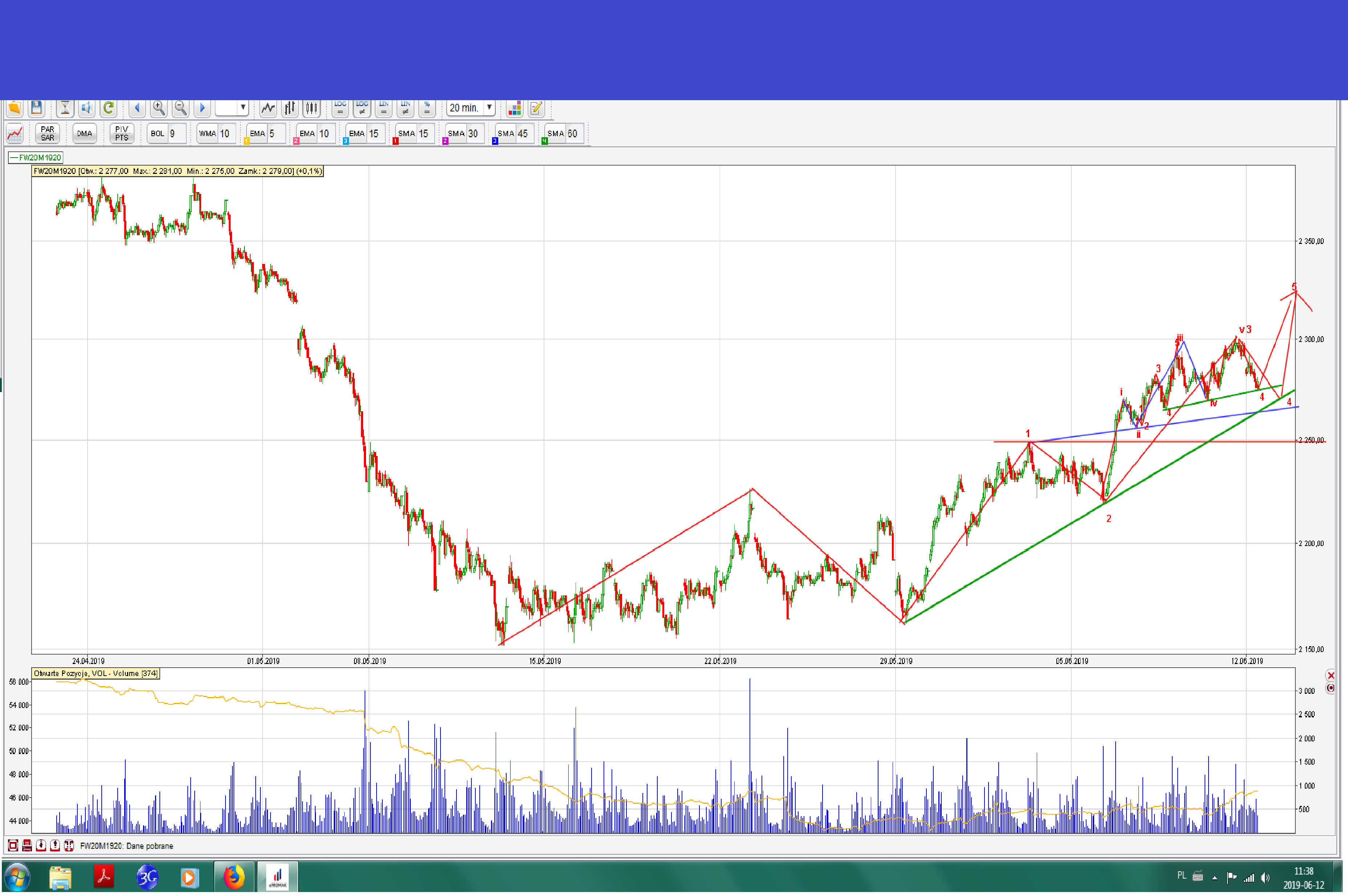Click the line chart type icon
Viewport: 1348px width, 896px height.
tap(268, 108)
